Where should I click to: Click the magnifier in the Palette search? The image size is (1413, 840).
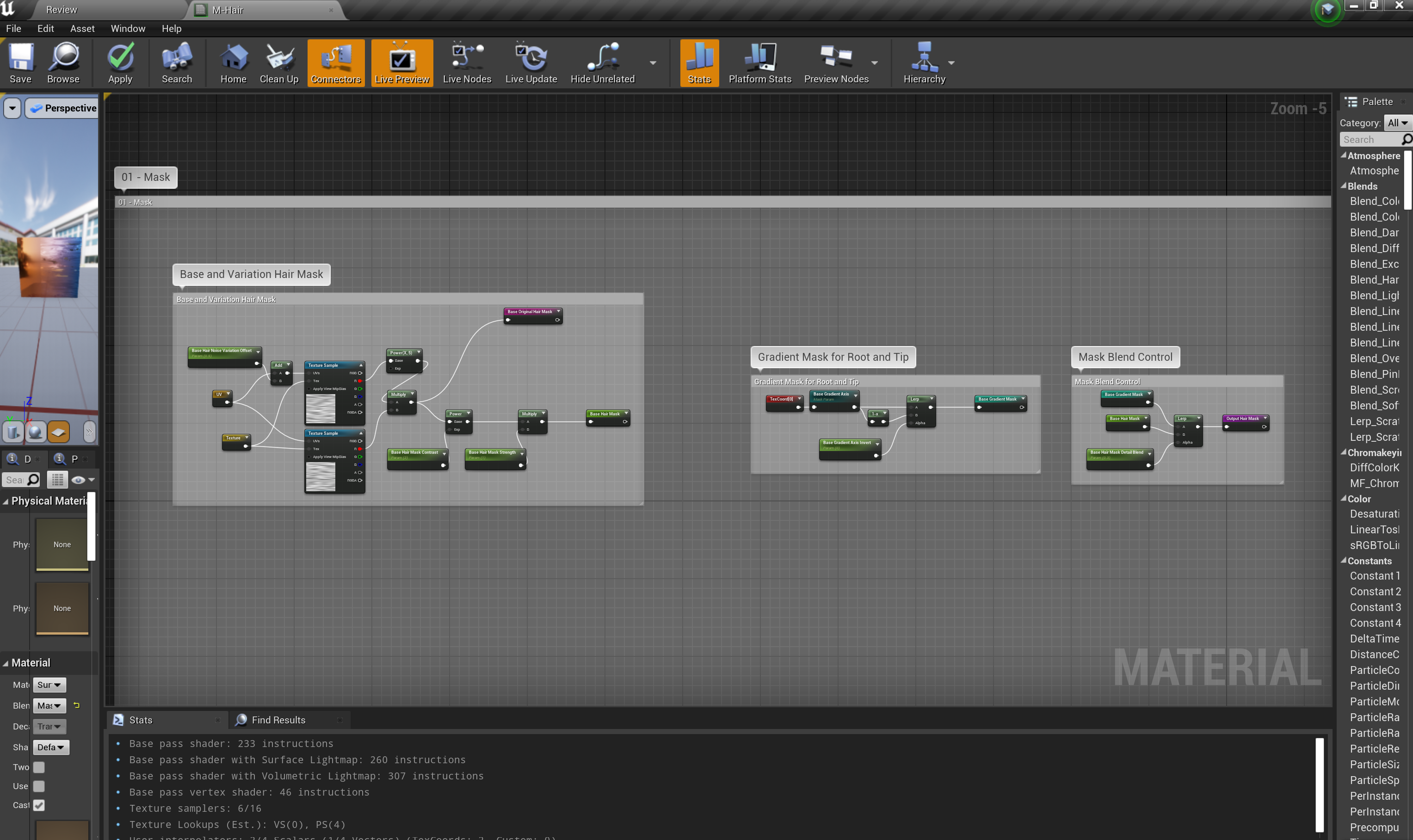[x=1407, y=139]
